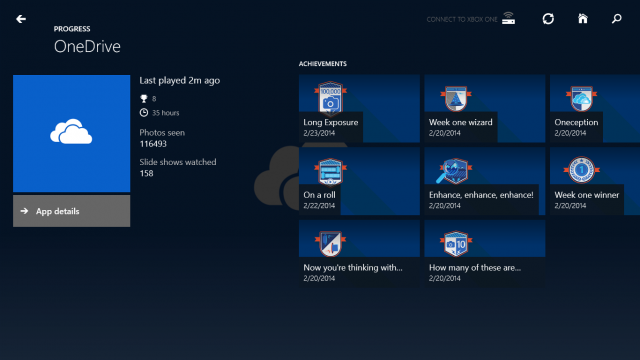640x360 pixels.
Task: Click the clock icon beside 35 hours
Action: click(x=144, y=113)
